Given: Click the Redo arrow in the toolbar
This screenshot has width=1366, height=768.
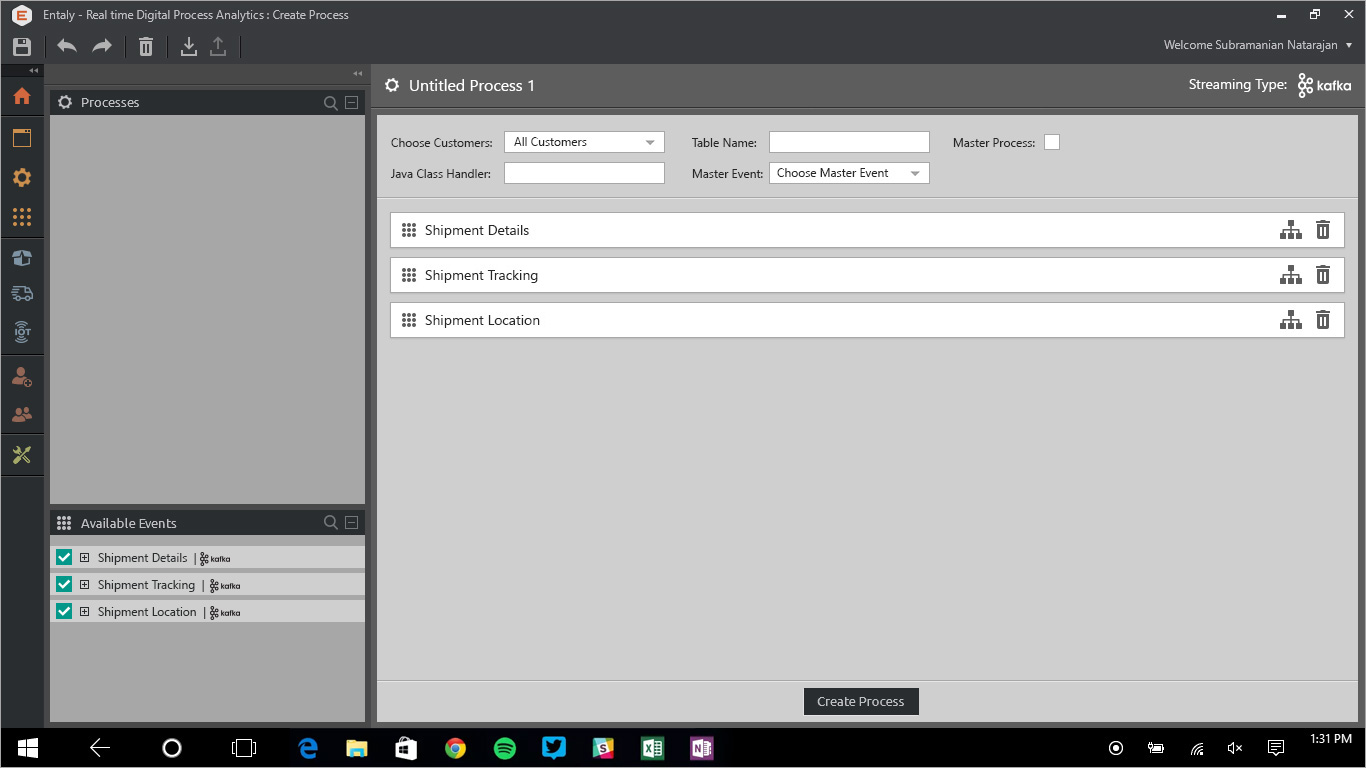Looking at the screenshot, I should tap(102, 46).
